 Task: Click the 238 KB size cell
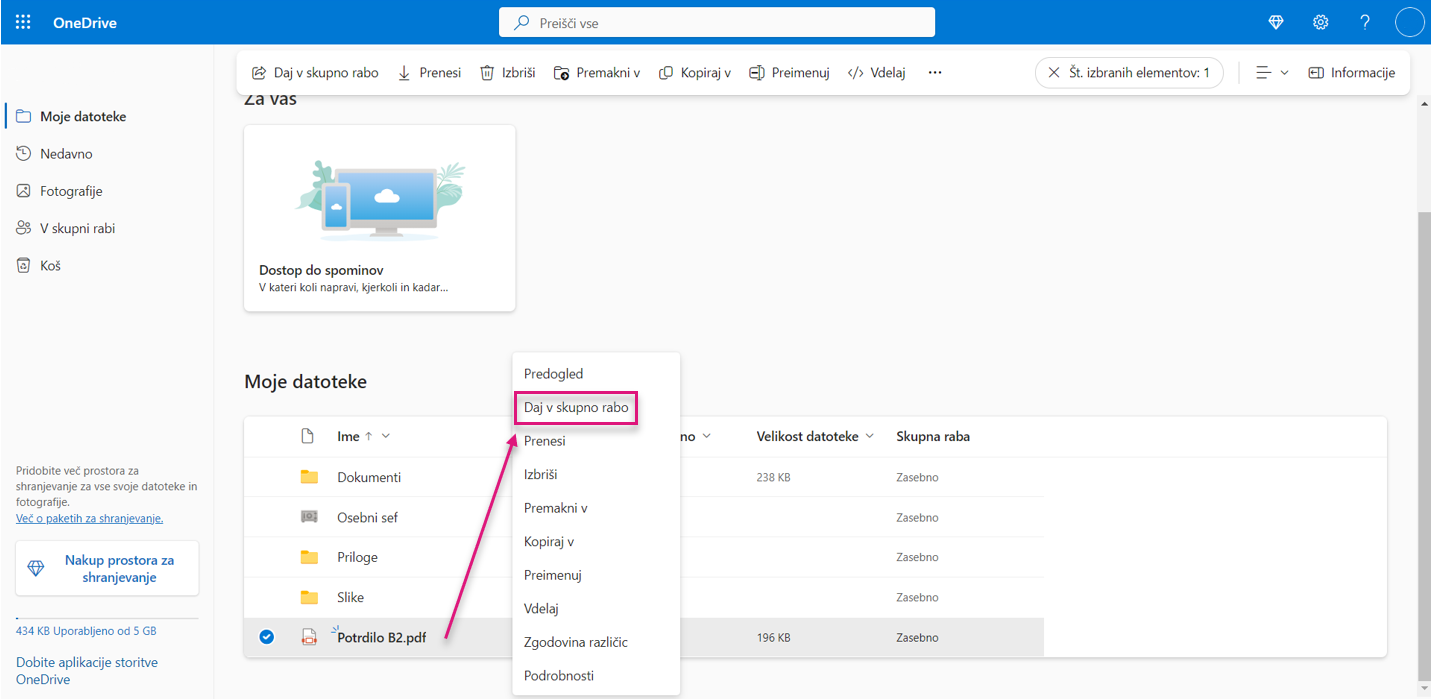(x=773, y=477)
